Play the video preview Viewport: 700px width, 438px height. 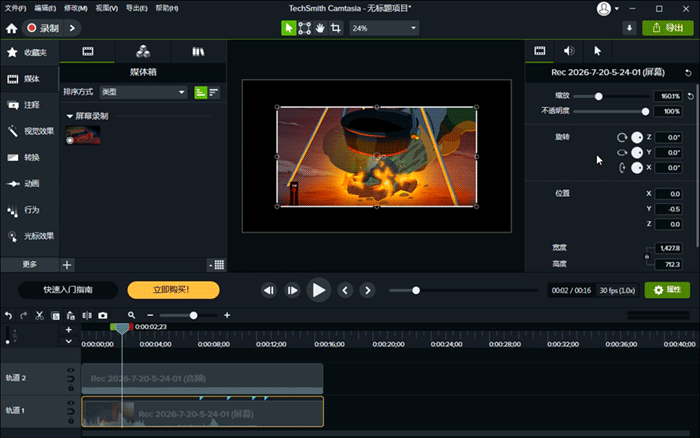(x=319, y=290)
